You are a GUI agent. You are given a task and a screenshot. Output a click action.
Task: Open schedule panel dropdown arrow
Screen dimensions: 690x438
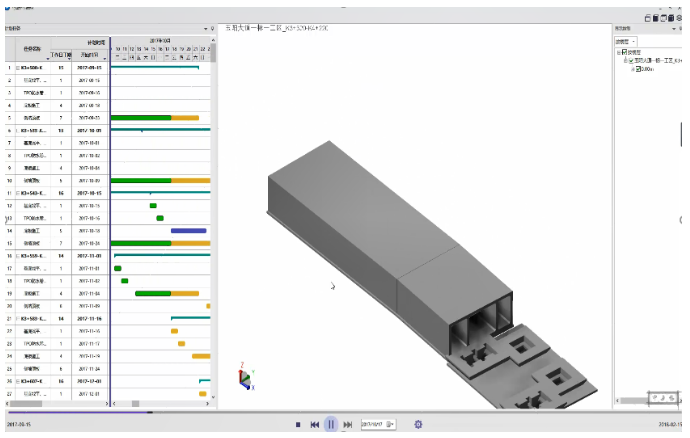coord(206,29)
